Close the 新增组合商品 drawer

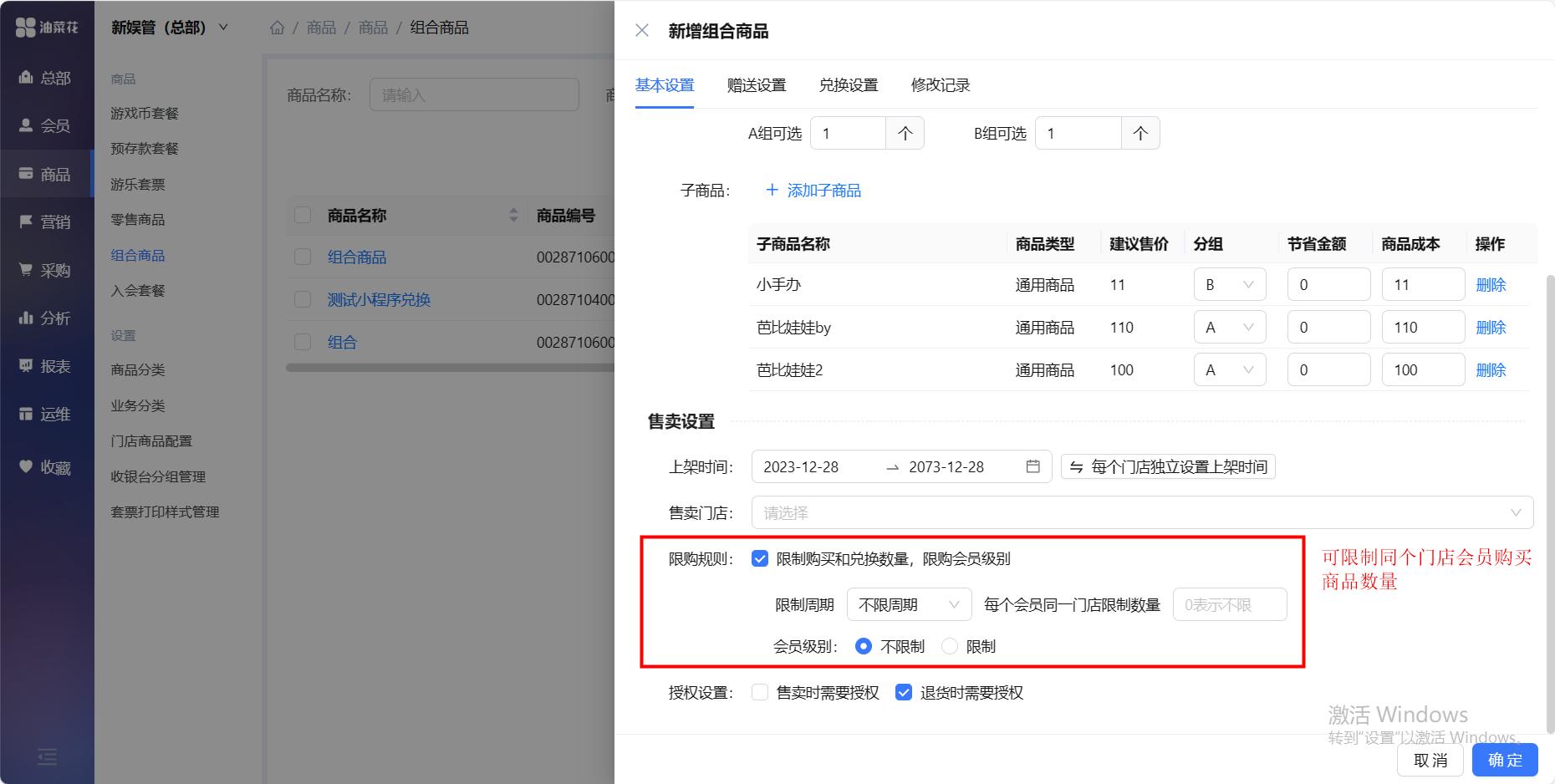pos(642,30)
